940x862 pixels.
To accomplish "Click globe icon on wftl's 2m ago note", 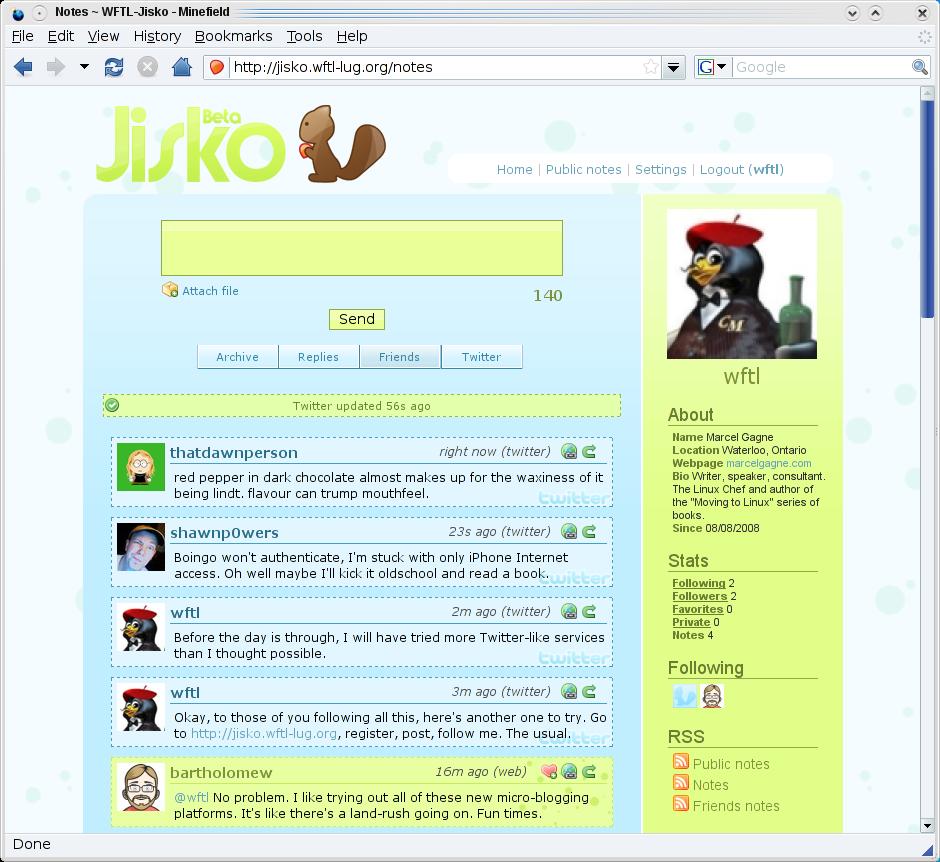I will 569,611.
